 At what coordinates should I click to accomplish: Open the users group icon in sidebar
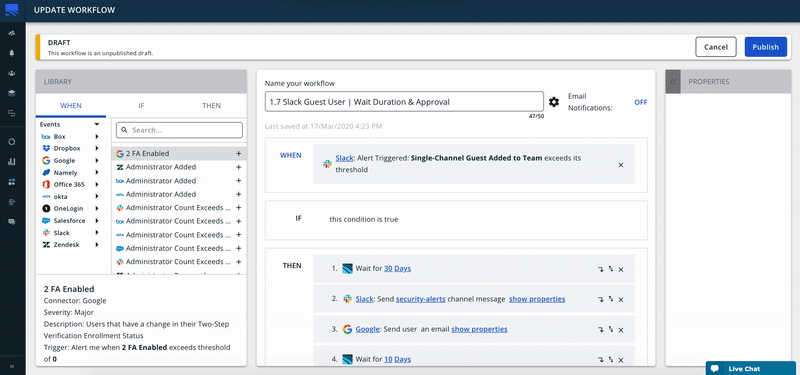(12, 73)
